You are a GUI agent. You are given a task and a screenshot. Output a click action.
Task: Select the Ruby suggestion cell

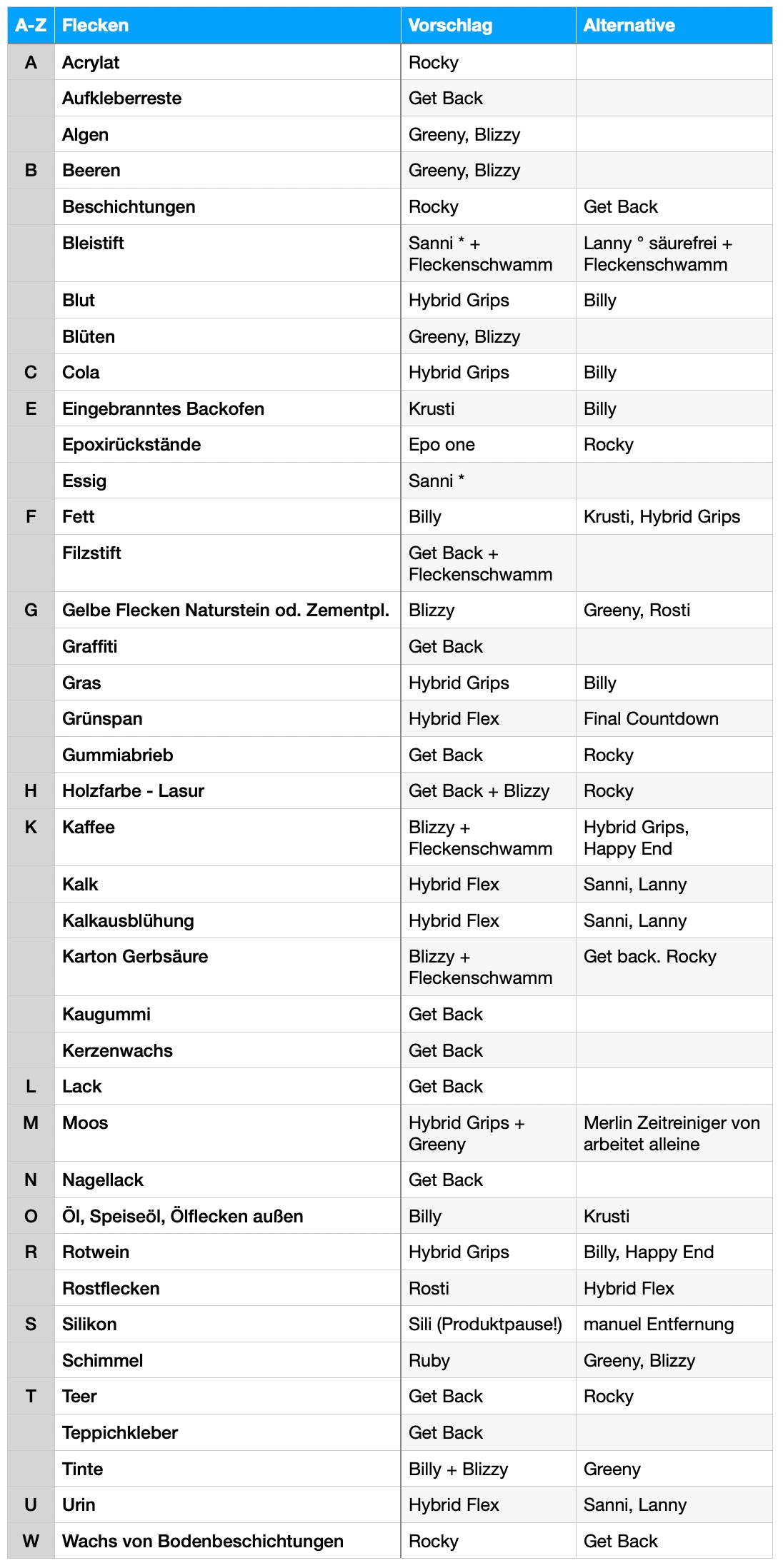(x=488, y=1360)
